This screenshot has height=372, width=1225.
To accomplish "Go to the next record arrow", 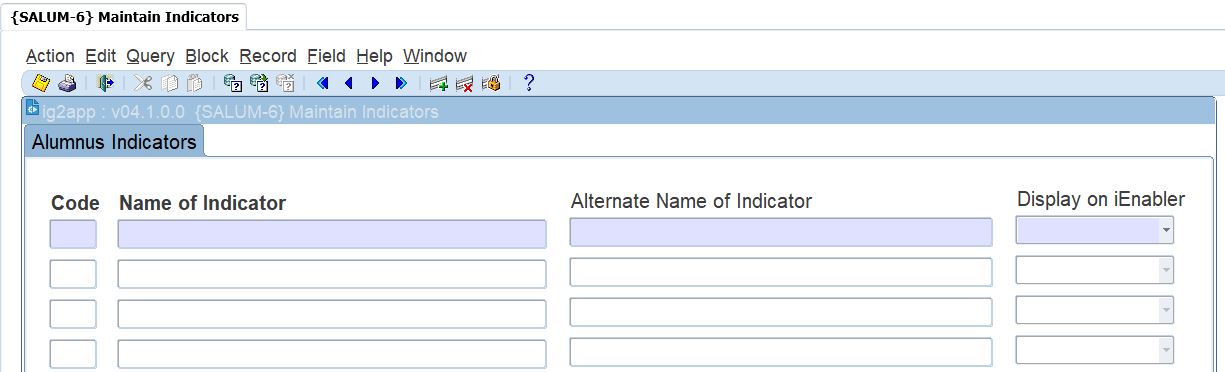I will (x=375, y=83).
